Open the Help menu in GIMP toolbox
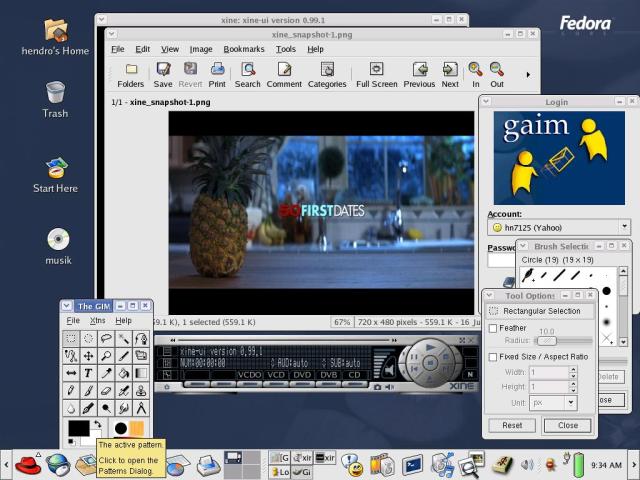Screen dimensions: 640x480 pyautogui.click(x=123, y=321)
